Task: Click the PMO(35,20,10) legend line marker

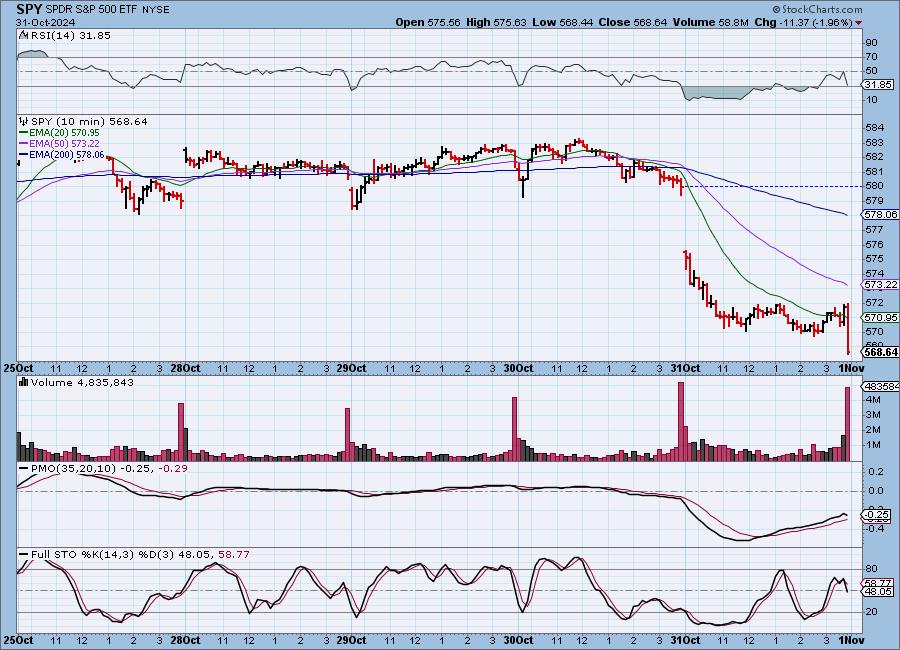Action: (24, 469)
